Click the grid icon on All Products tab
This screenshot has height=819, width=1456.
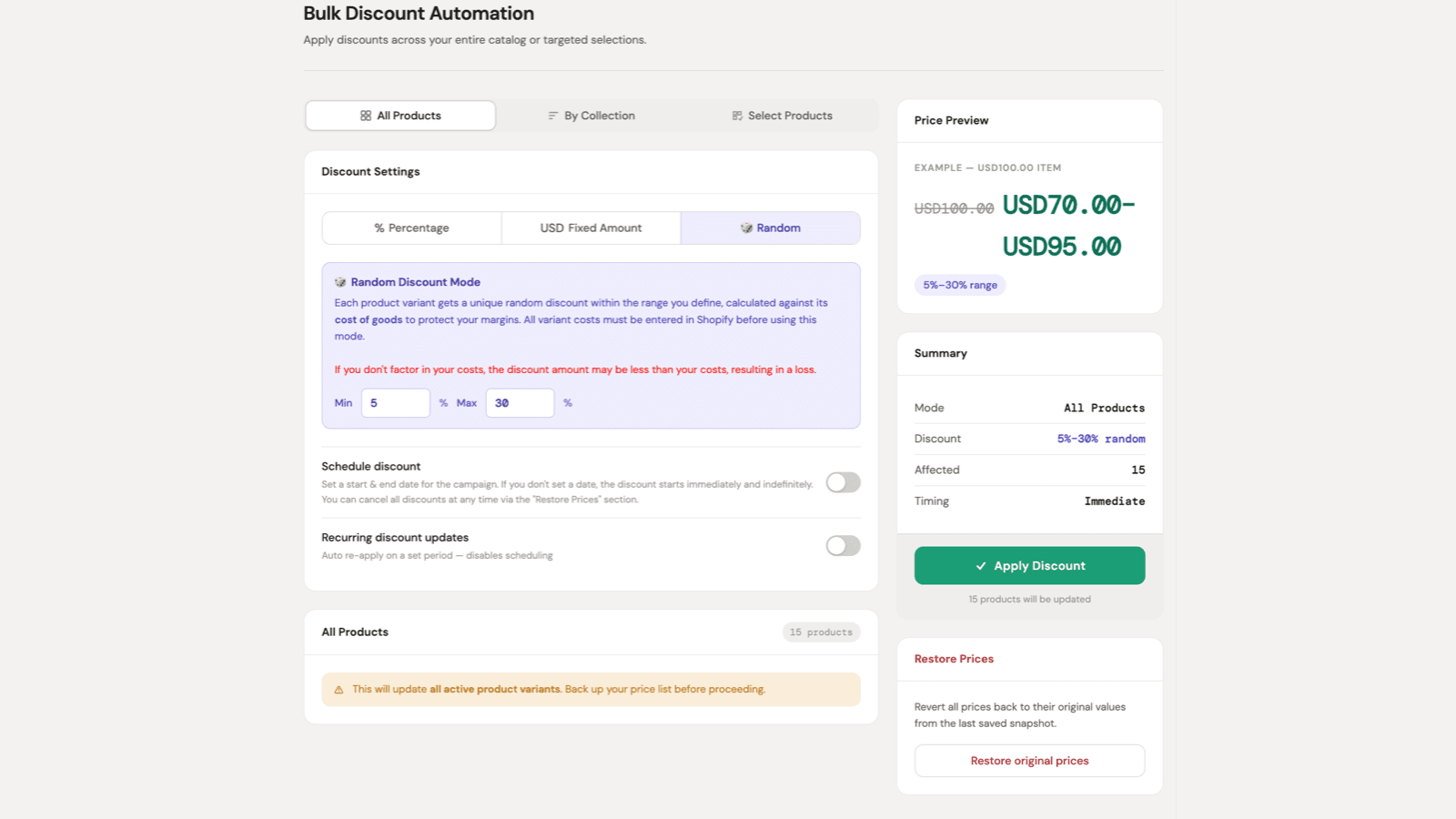tap(366, 116)
